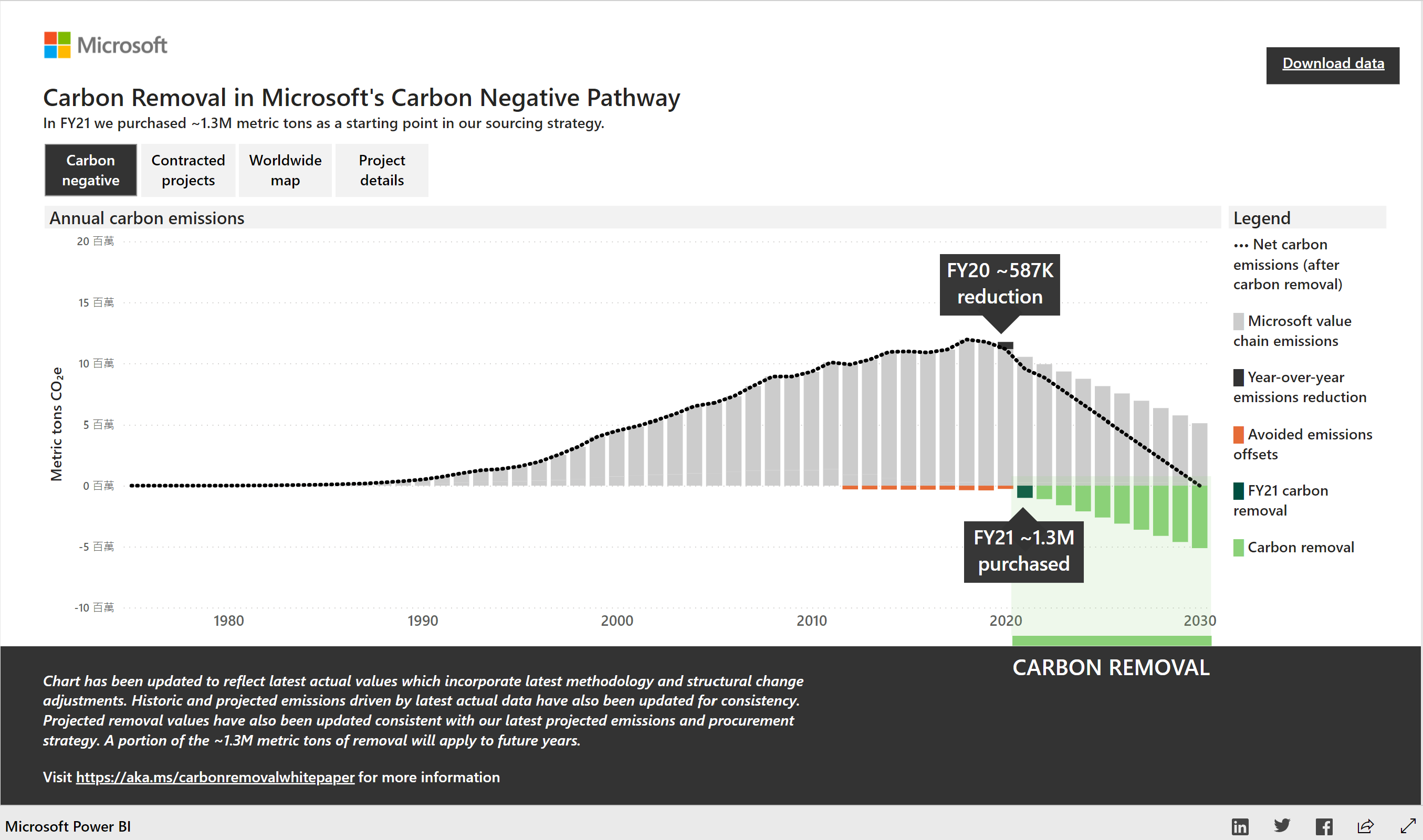This screenshot has height=840, width=1423.
Task: Open the Worldwide map tab
Action: pyautogui.click(x=285, y=170)
